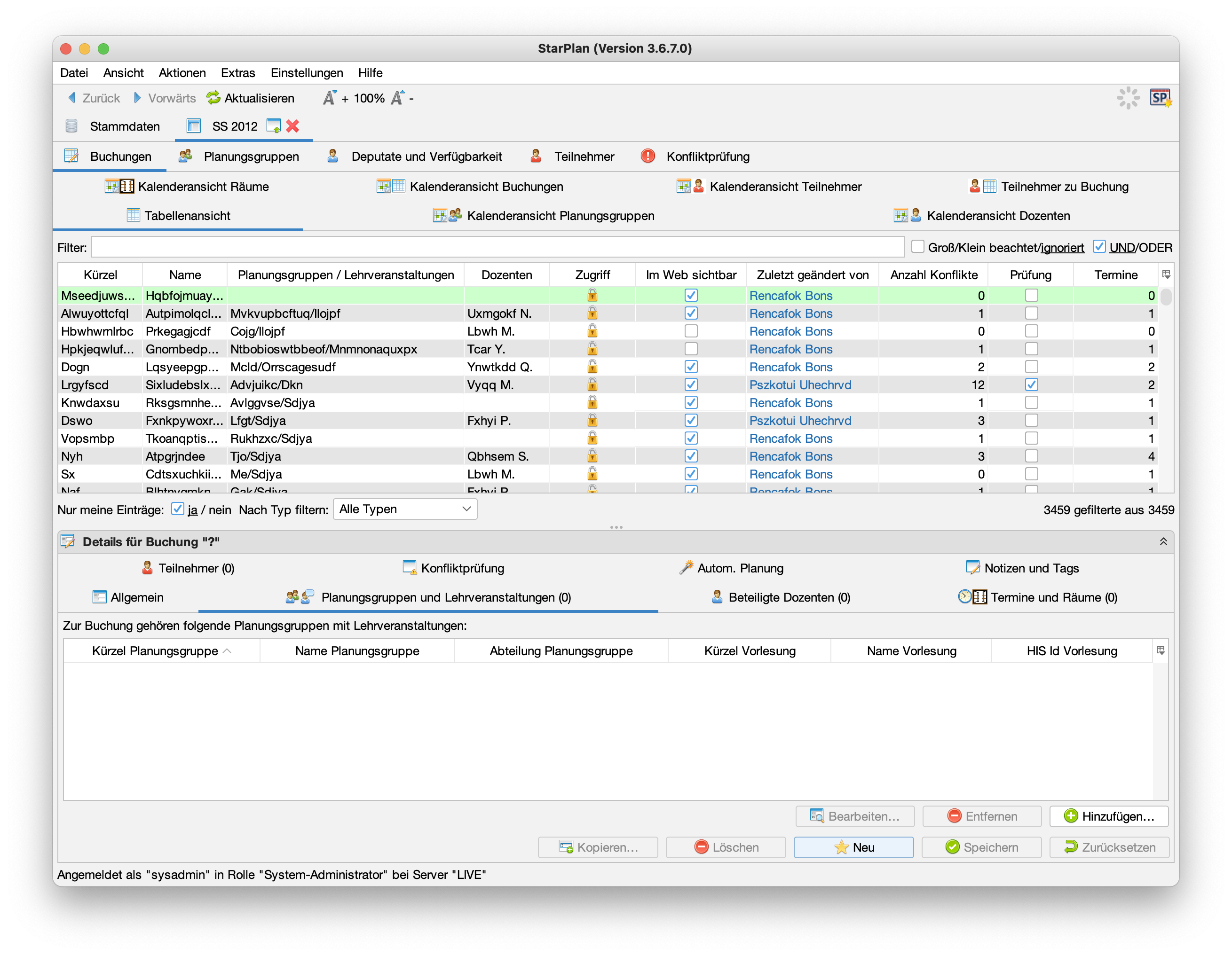This screenshot has width=1232, height=956.
Task: Check Im Web sichtbar for Hbwhwrnlrbc row
Action: tap(690, 331)
